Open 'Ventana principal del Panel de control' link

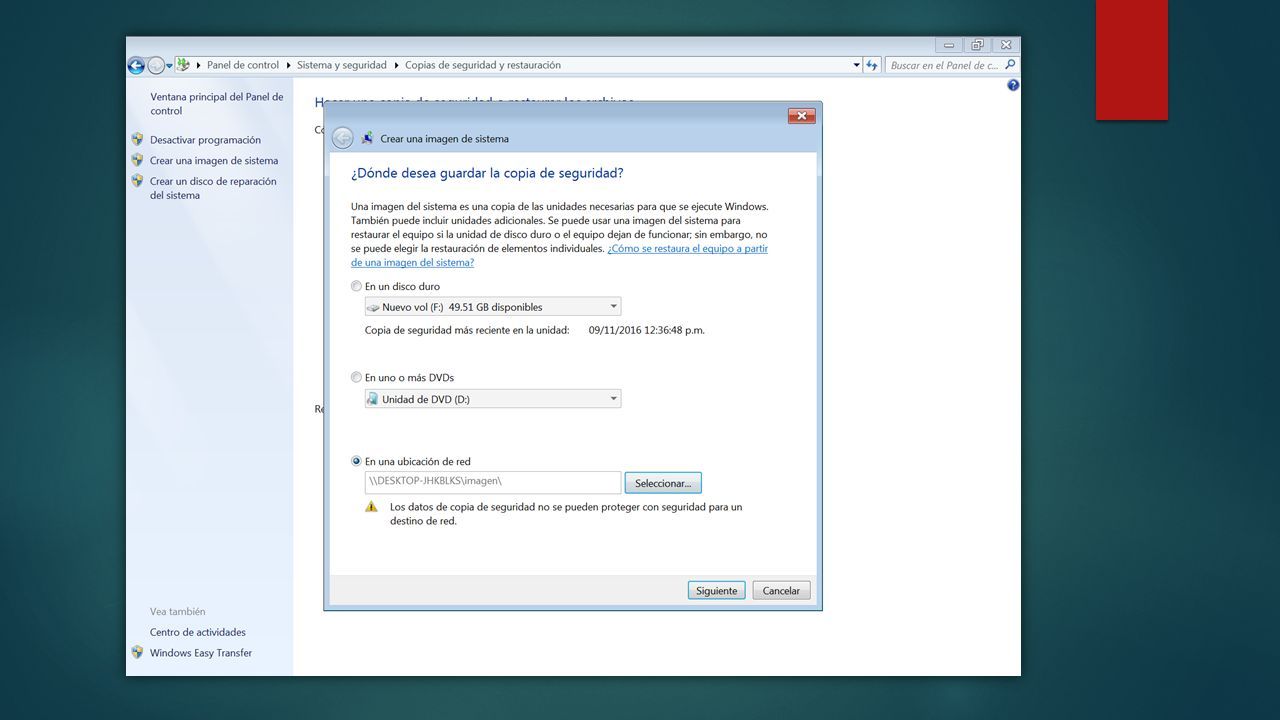(216, 104)
